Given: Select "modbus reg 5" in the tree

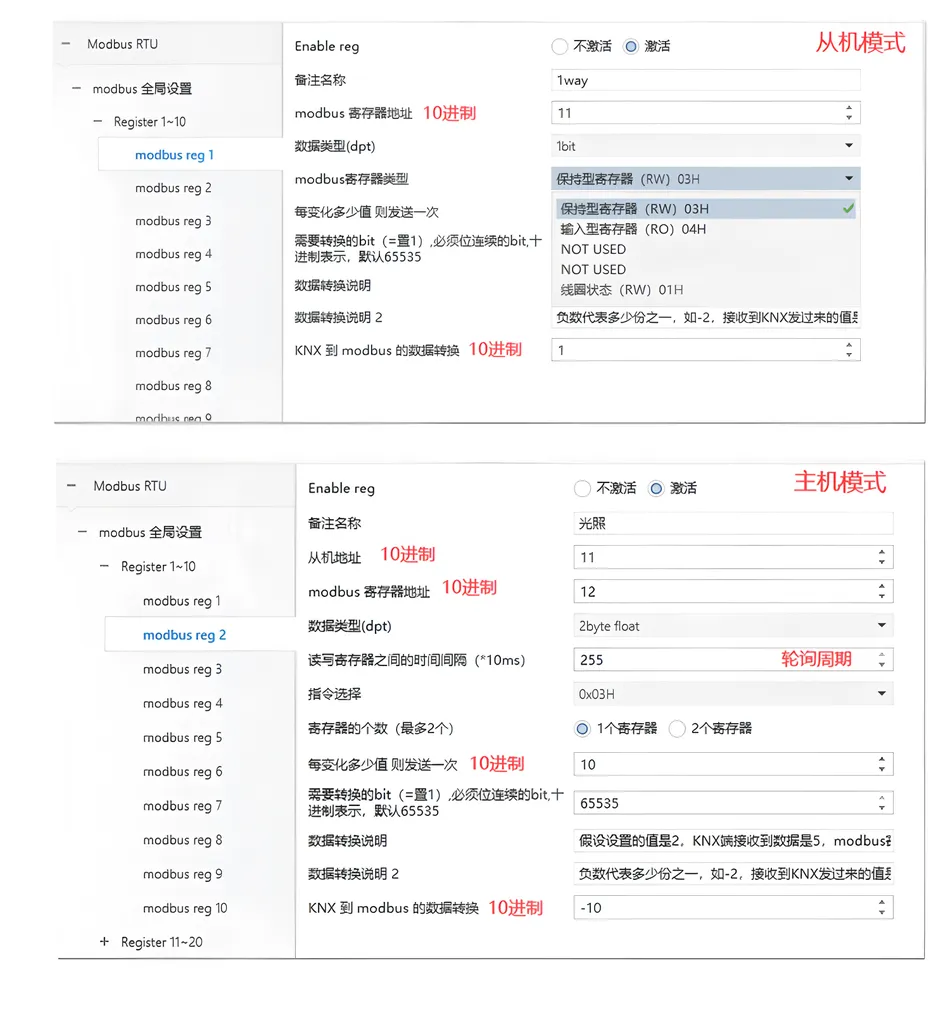Looking at the screenshot, I should (172, 287).
